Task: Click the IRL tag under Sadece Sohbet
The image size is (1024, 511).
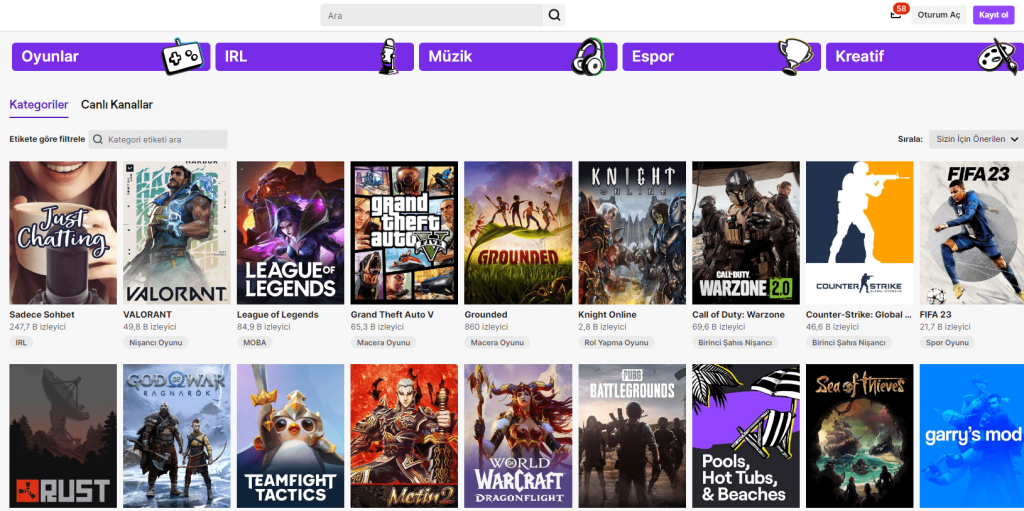Action: [21, 342]
